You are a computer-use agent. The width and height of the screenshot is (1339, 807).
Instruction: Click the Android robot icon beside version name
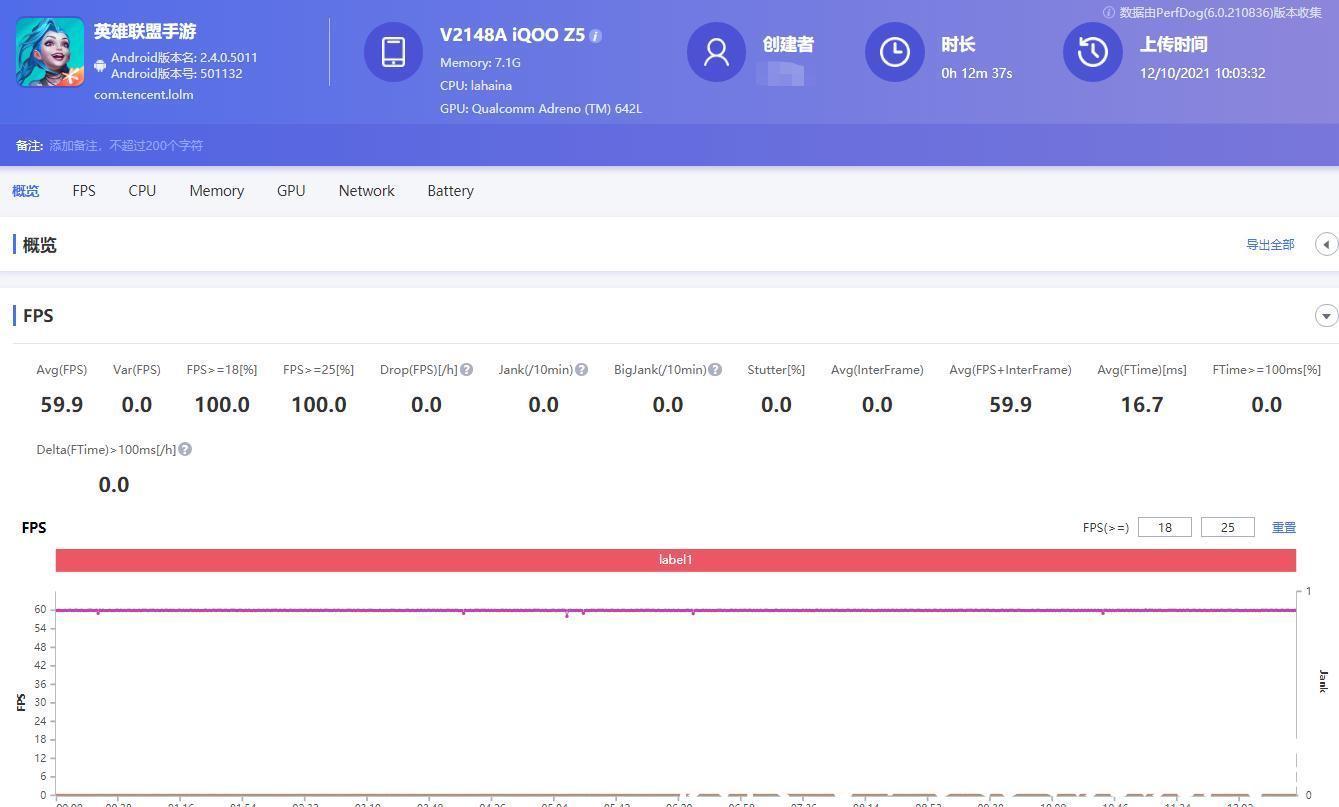point(100,65)
